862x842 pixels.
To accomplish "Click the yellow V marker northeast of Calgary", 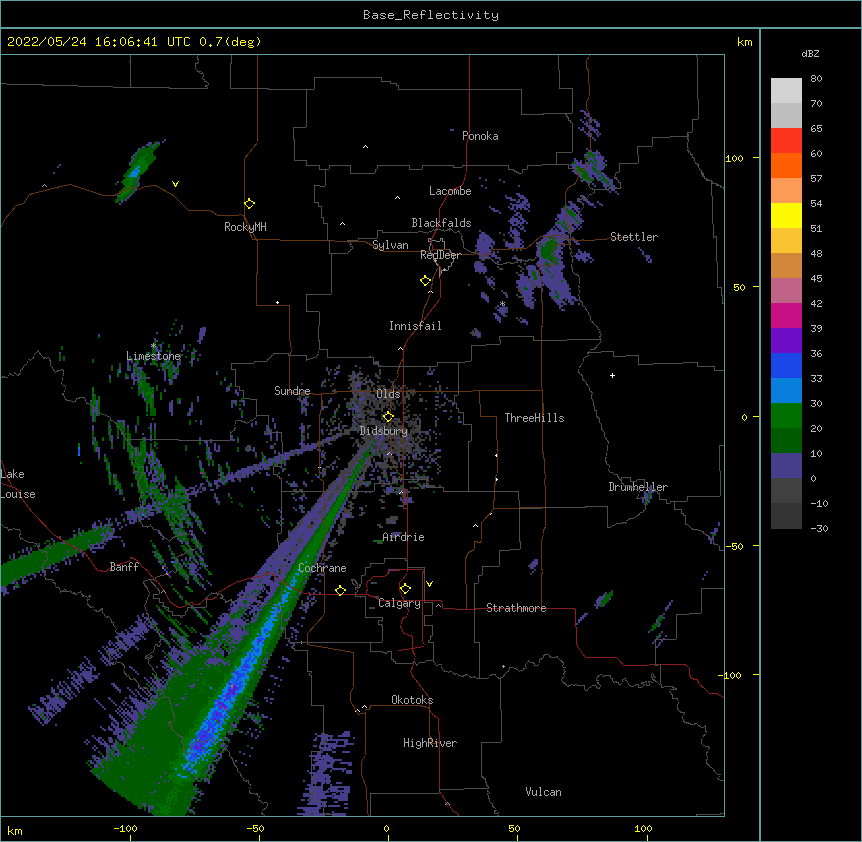I will (x=429, y=584).
